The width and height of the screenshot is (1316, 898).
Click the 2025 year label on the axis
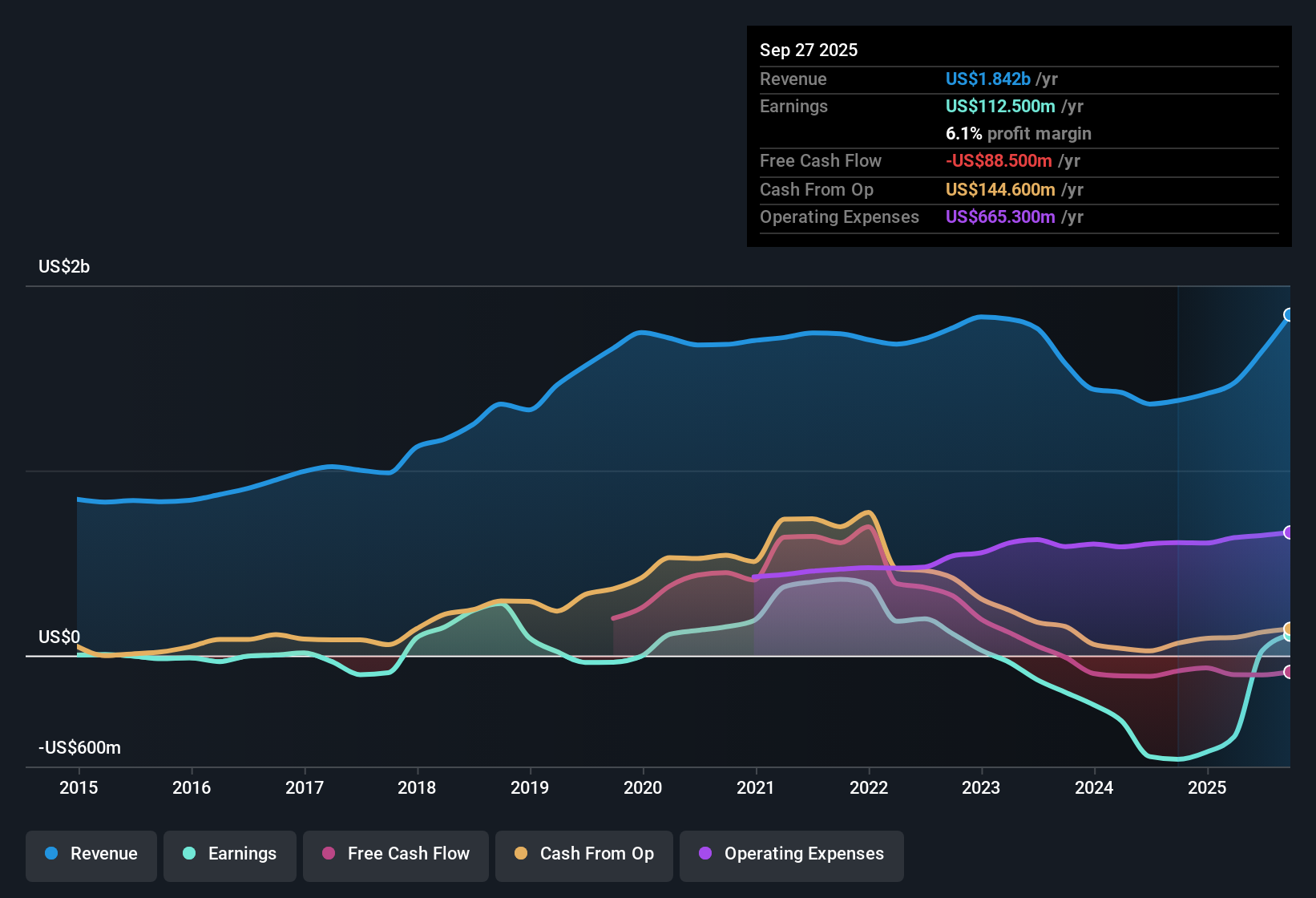[1209, 788]
